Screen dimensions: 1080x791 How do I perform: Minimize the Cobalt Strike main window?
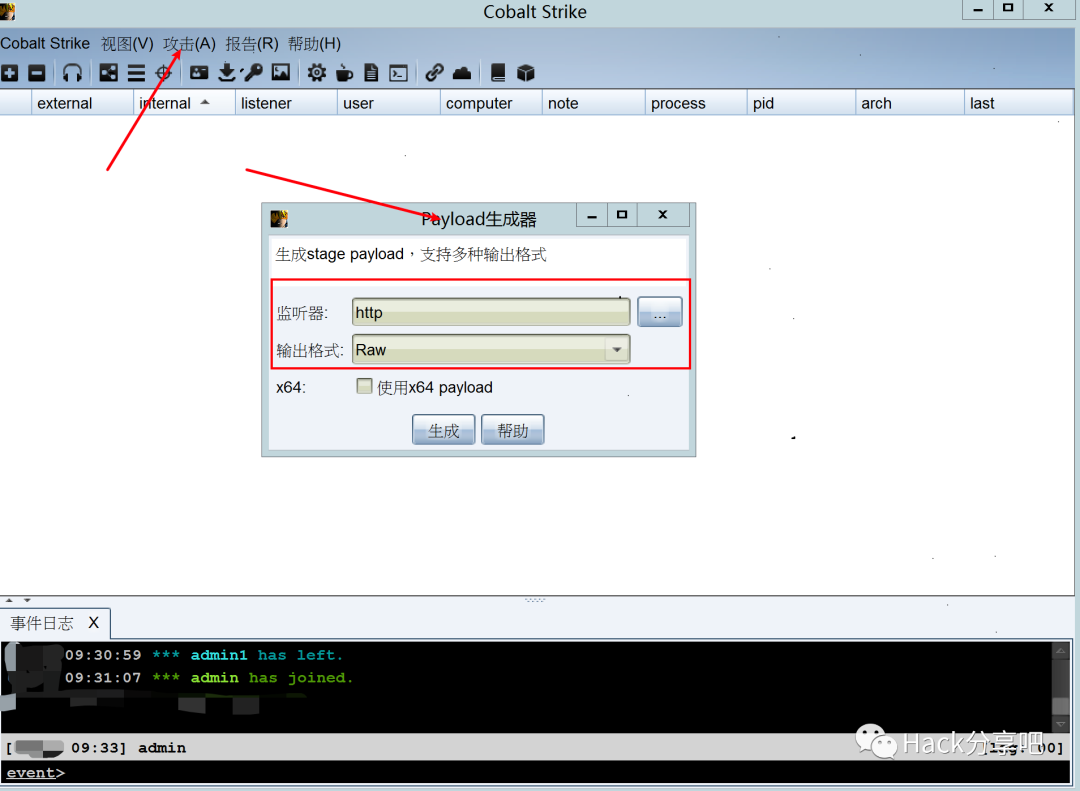click(x=977, y=9)
